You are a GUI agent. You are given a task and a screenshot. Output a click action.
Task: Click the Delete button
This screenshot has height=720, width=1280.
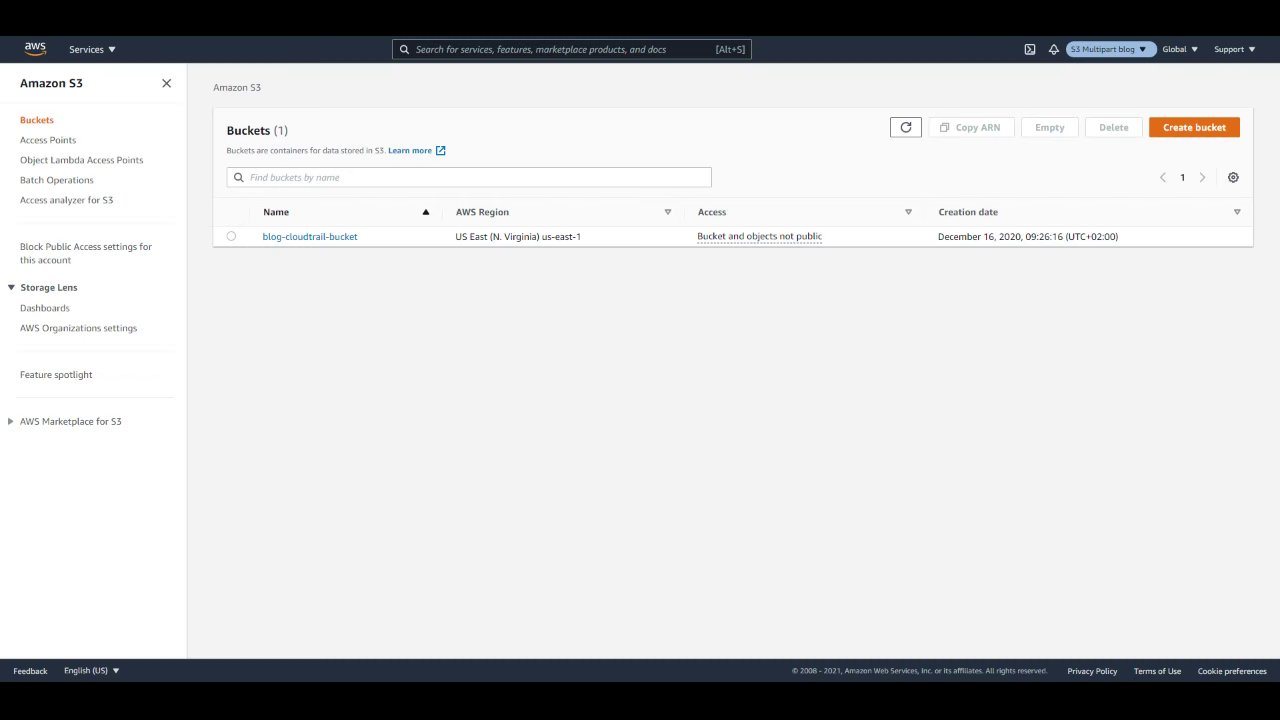1114,127
